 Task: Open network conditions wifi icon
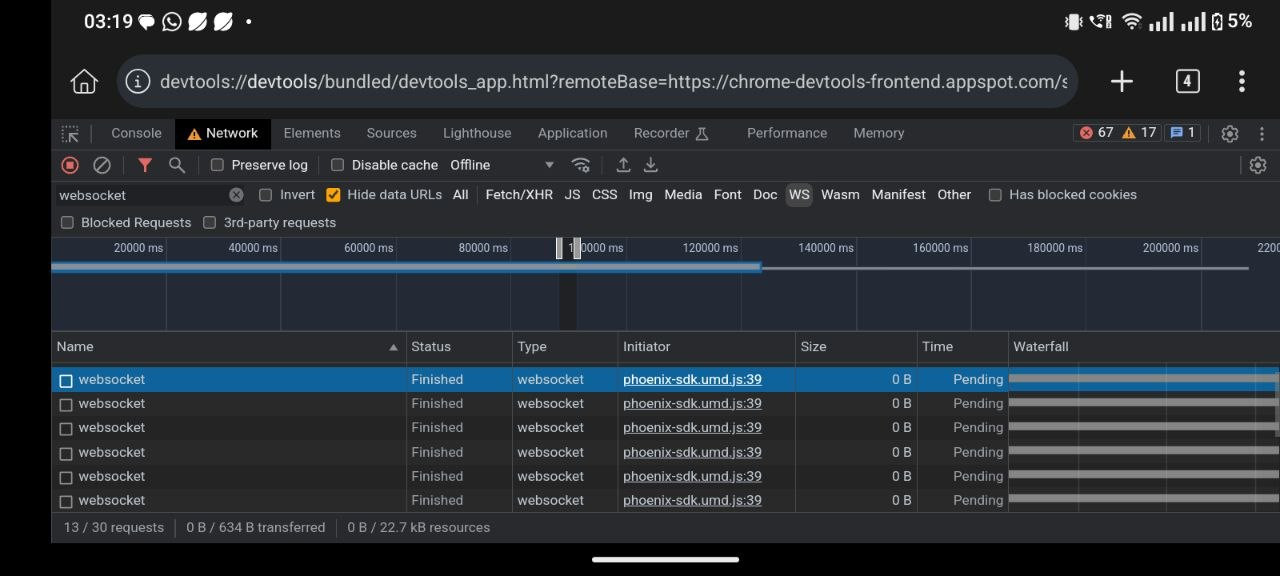(580, 165)
